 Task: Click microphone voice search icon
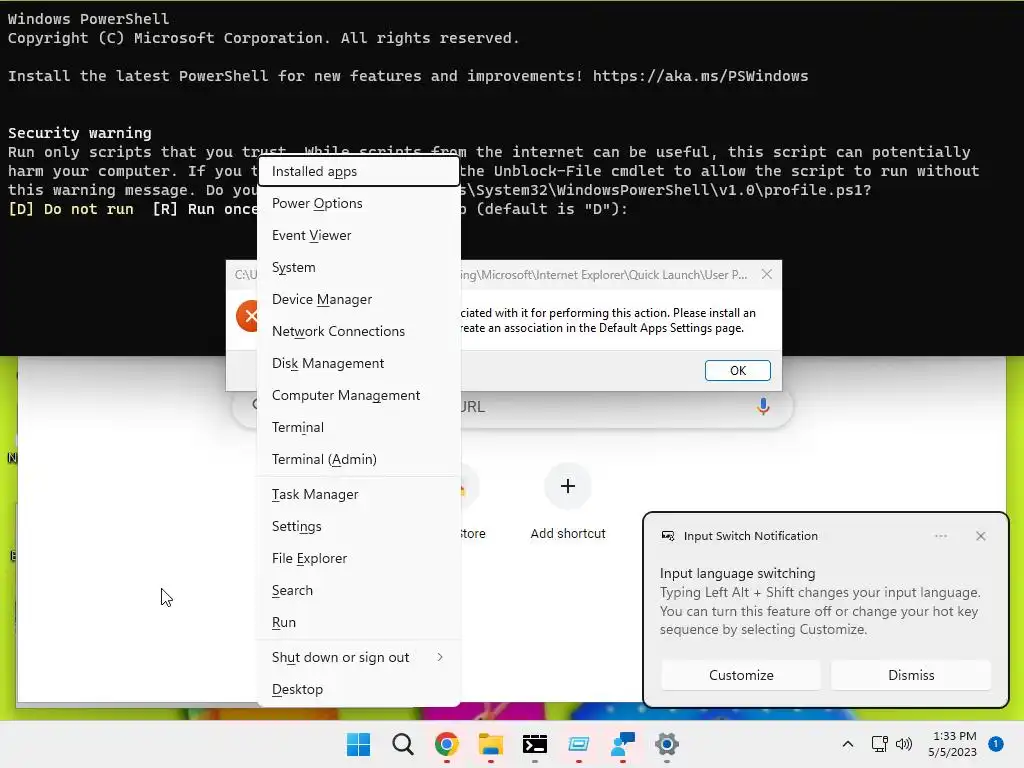point(763,406)
